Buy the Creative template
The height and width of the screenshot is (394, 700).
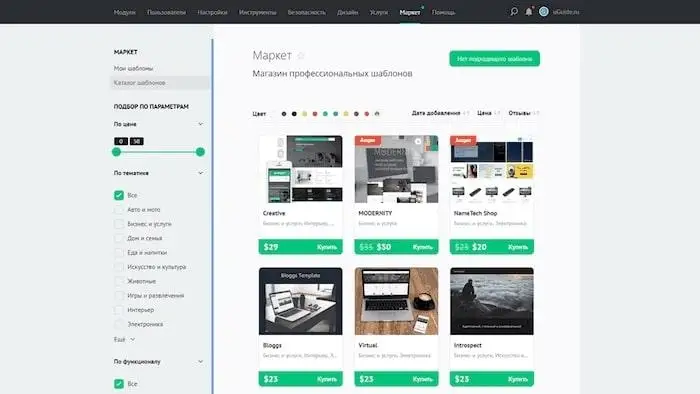click(x=327, y=247)
